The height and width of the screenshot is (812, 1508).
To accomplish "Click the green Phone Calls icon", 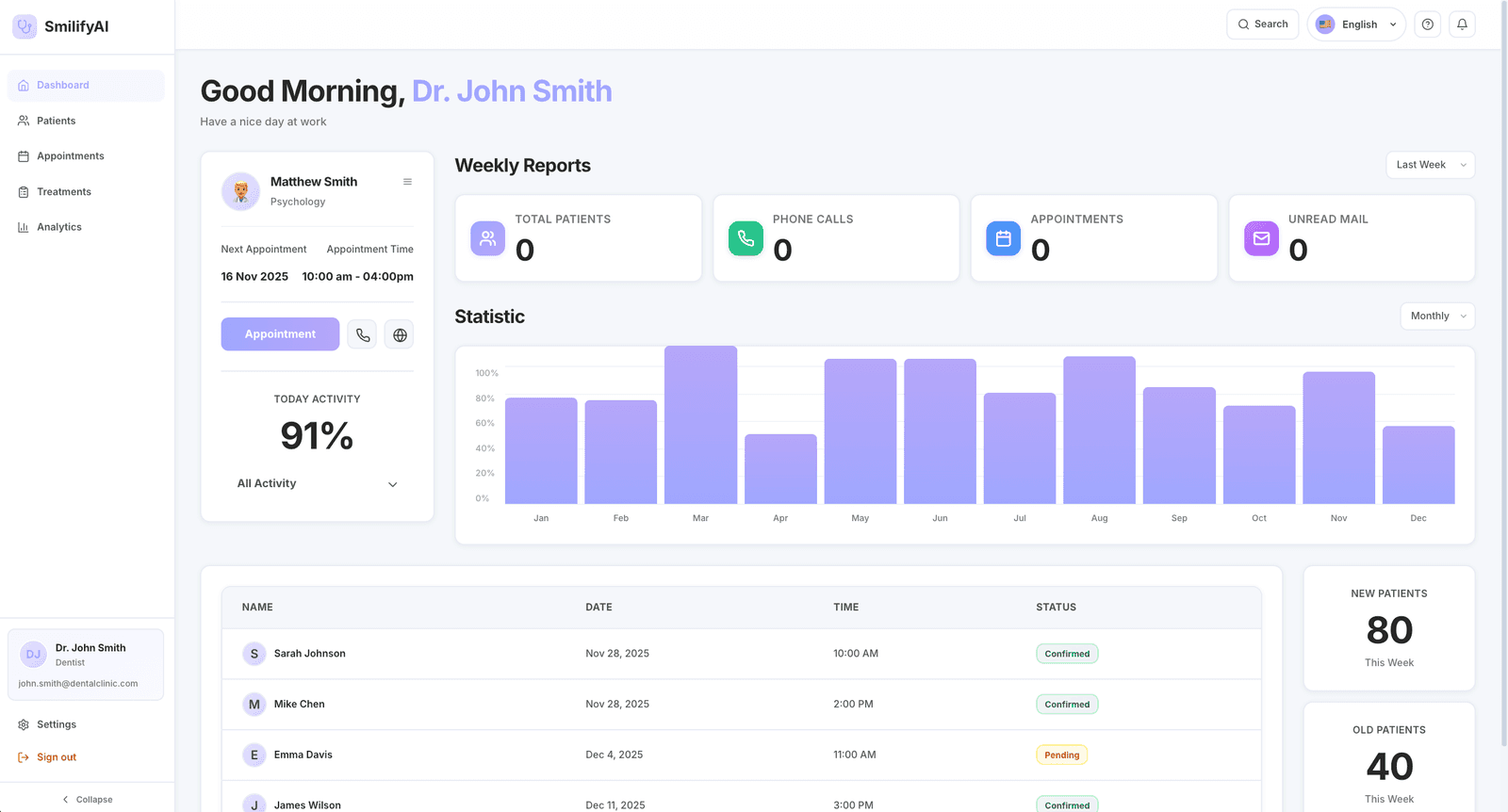I will point(746,238).
